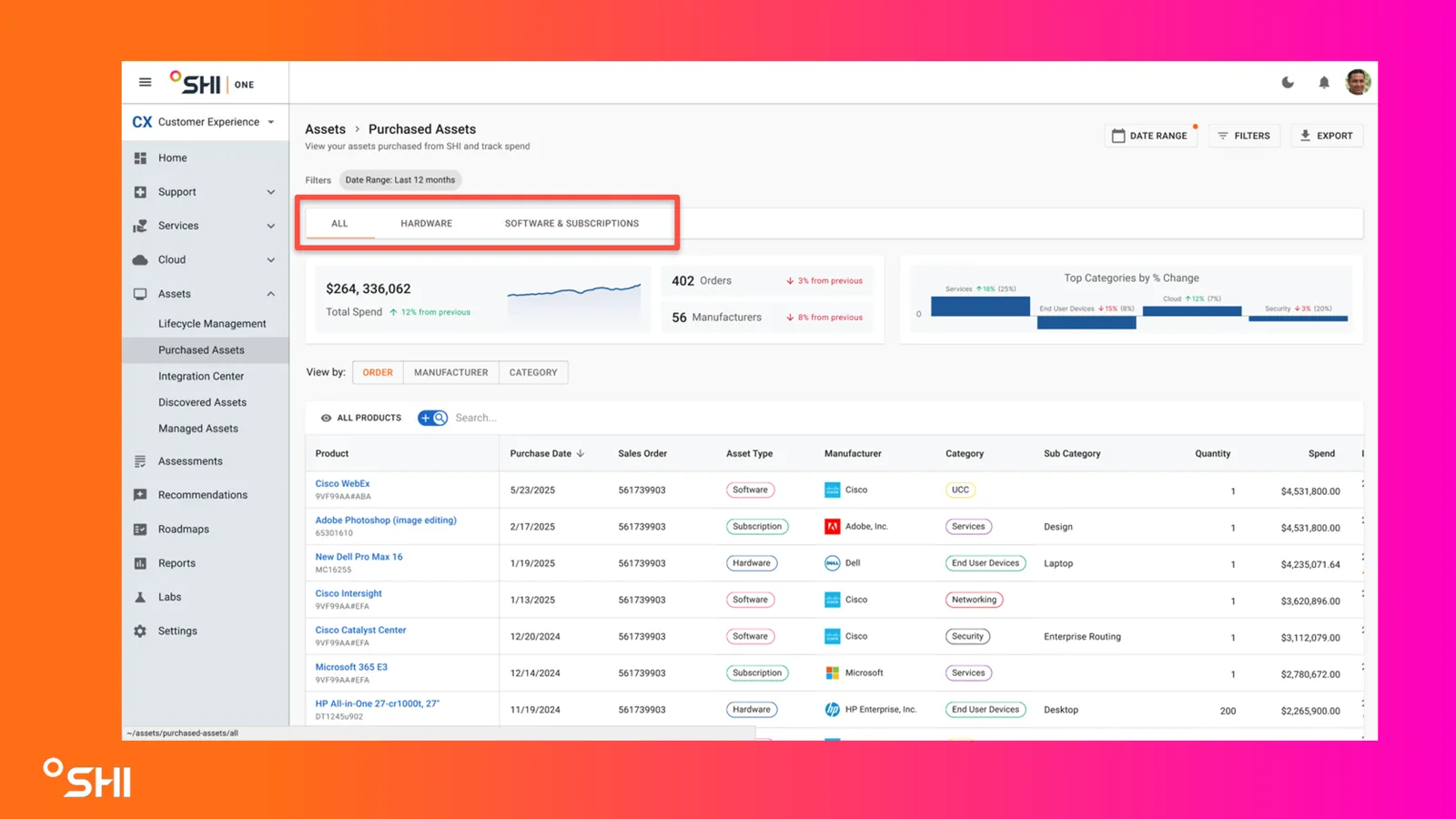Image resolution: width=1456 pixels, height=819 pixels.
Task: Open the hamburger navigation menu
Action: click(145, 82)
